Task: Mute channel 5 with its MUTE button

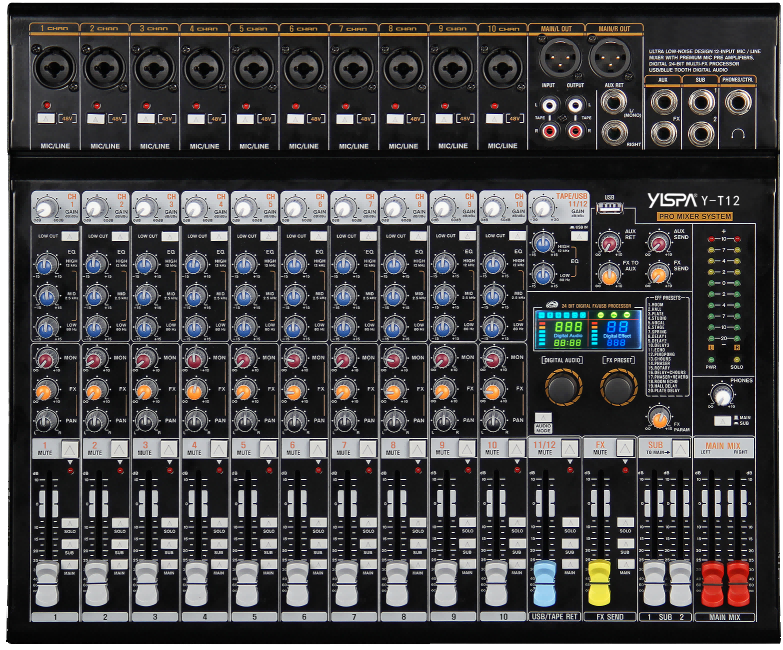Action: point(268,449)
